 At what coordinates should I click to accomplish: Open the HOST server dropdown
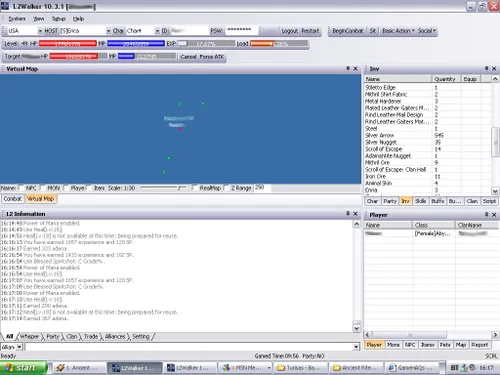[109, 31]
